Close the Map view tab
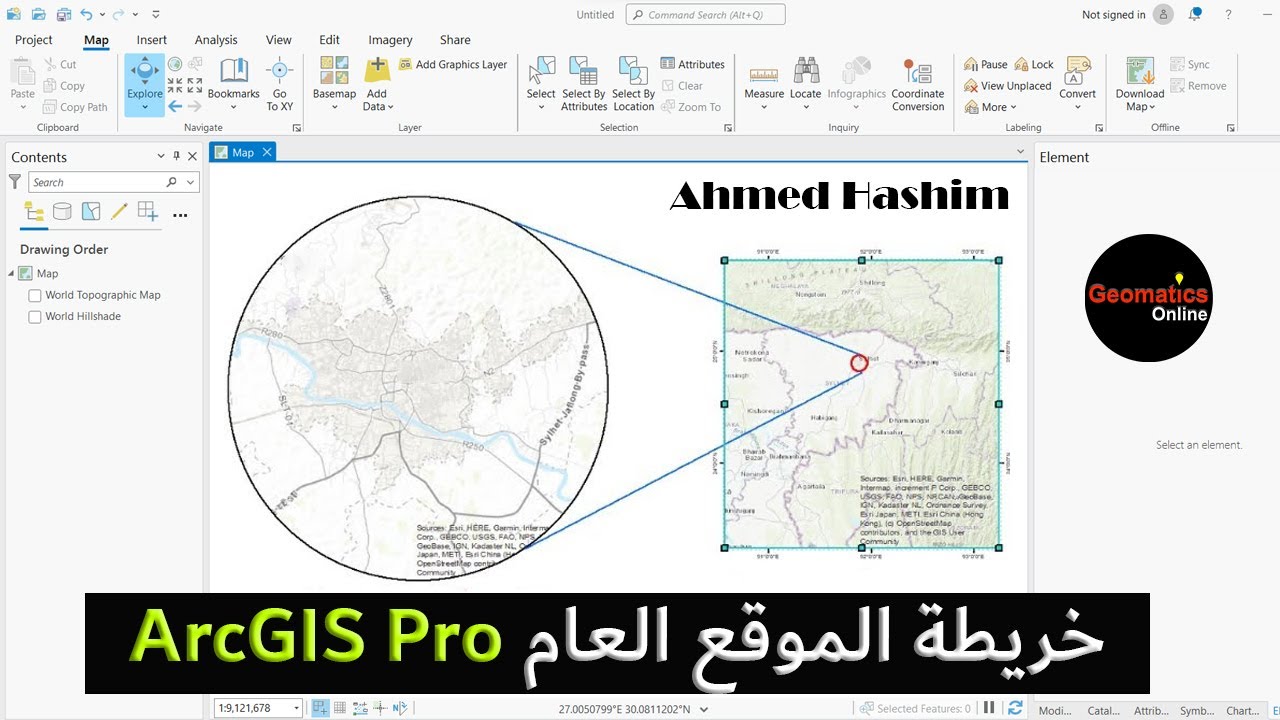Screen dimensions: 1280x720 pos(266,152)
